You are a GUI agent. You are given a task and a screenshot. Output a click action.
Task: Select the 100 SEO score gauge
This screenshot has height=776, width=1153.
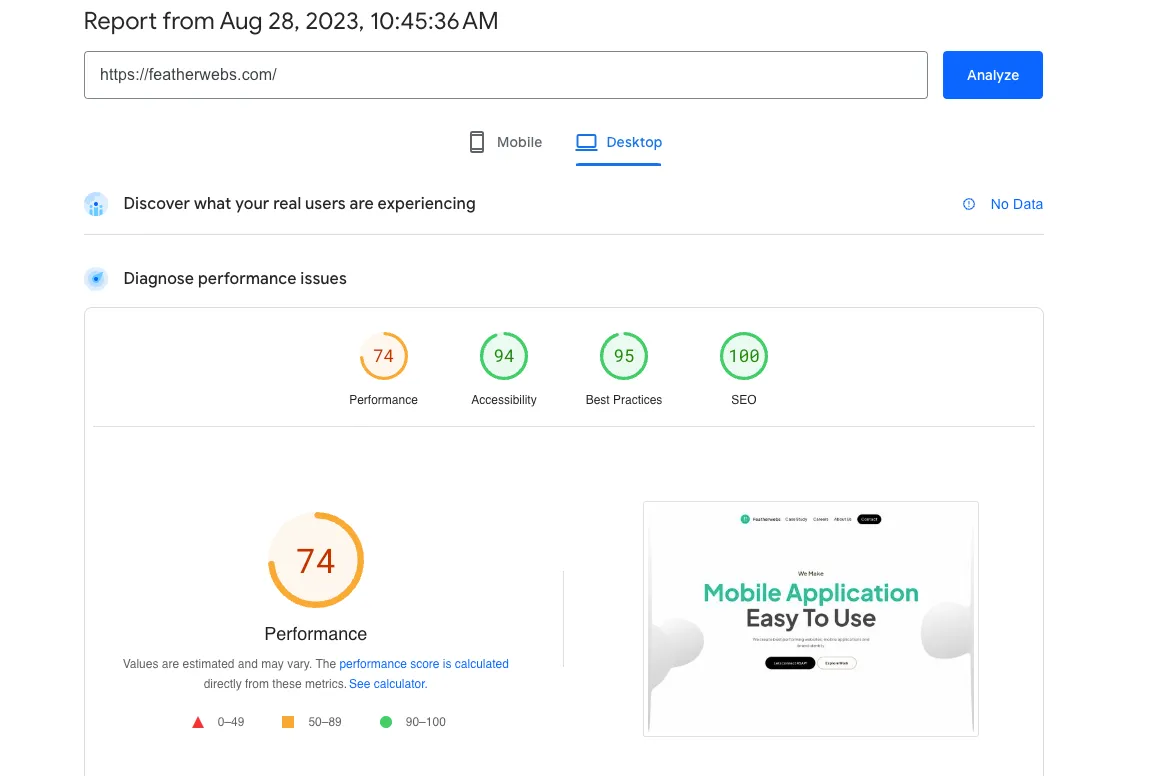point(743,355)
